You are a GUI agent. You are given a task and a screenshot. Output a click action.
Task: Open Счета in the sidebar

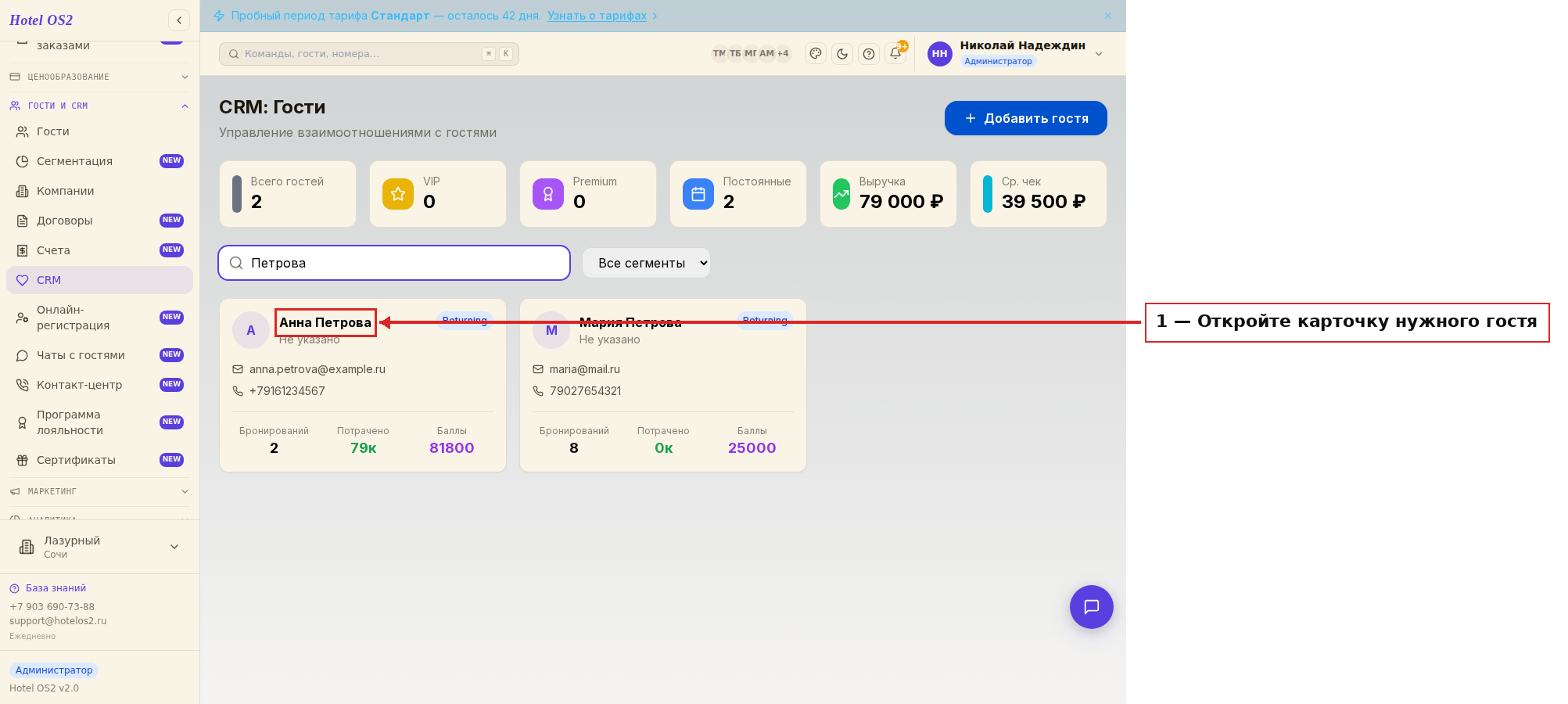tap(99, 250)
